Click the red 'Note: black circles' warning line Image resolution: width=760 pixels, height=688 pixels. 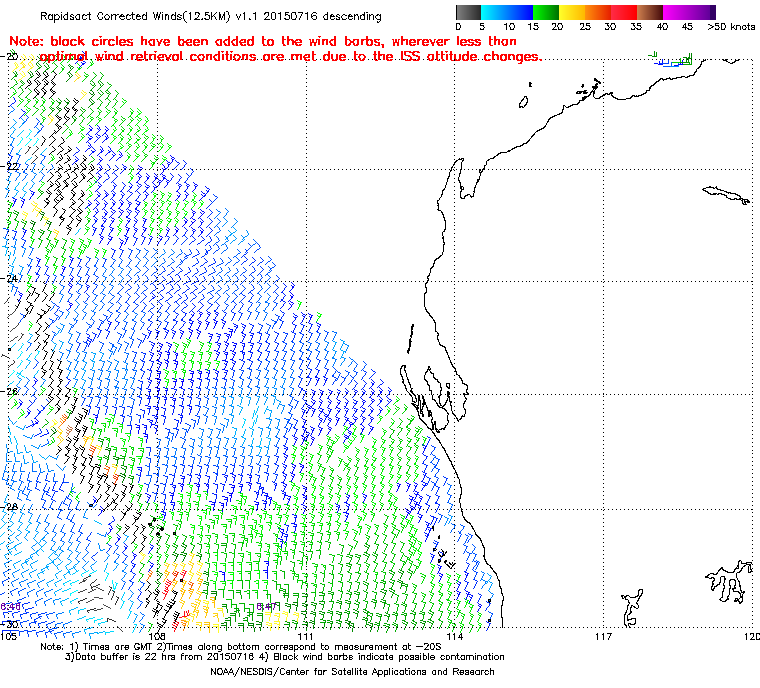click(263, 41)
